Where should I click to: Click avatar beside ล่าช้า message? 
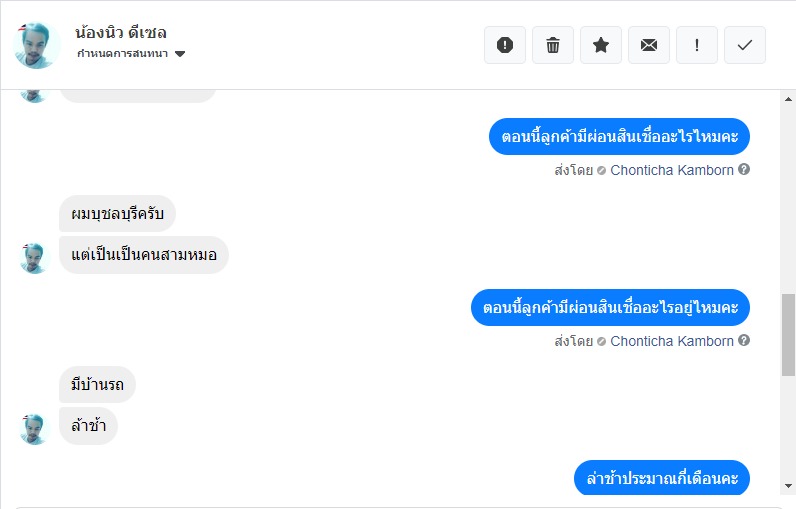[x=35, y=428]
